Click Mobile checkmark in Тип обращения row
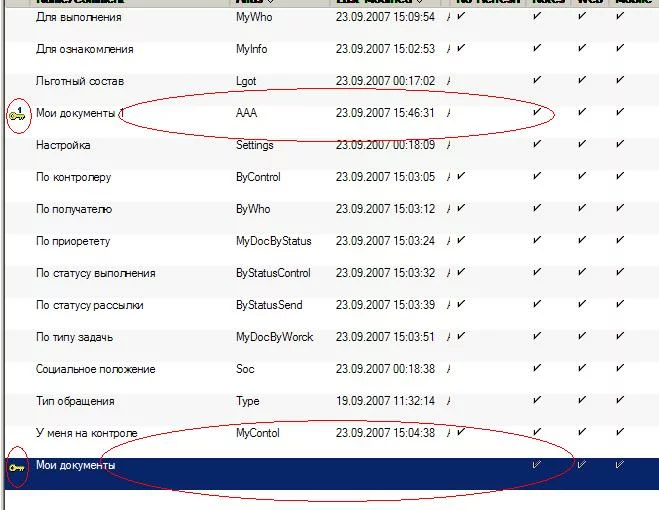The image size is (659, 510). (620, 401)
